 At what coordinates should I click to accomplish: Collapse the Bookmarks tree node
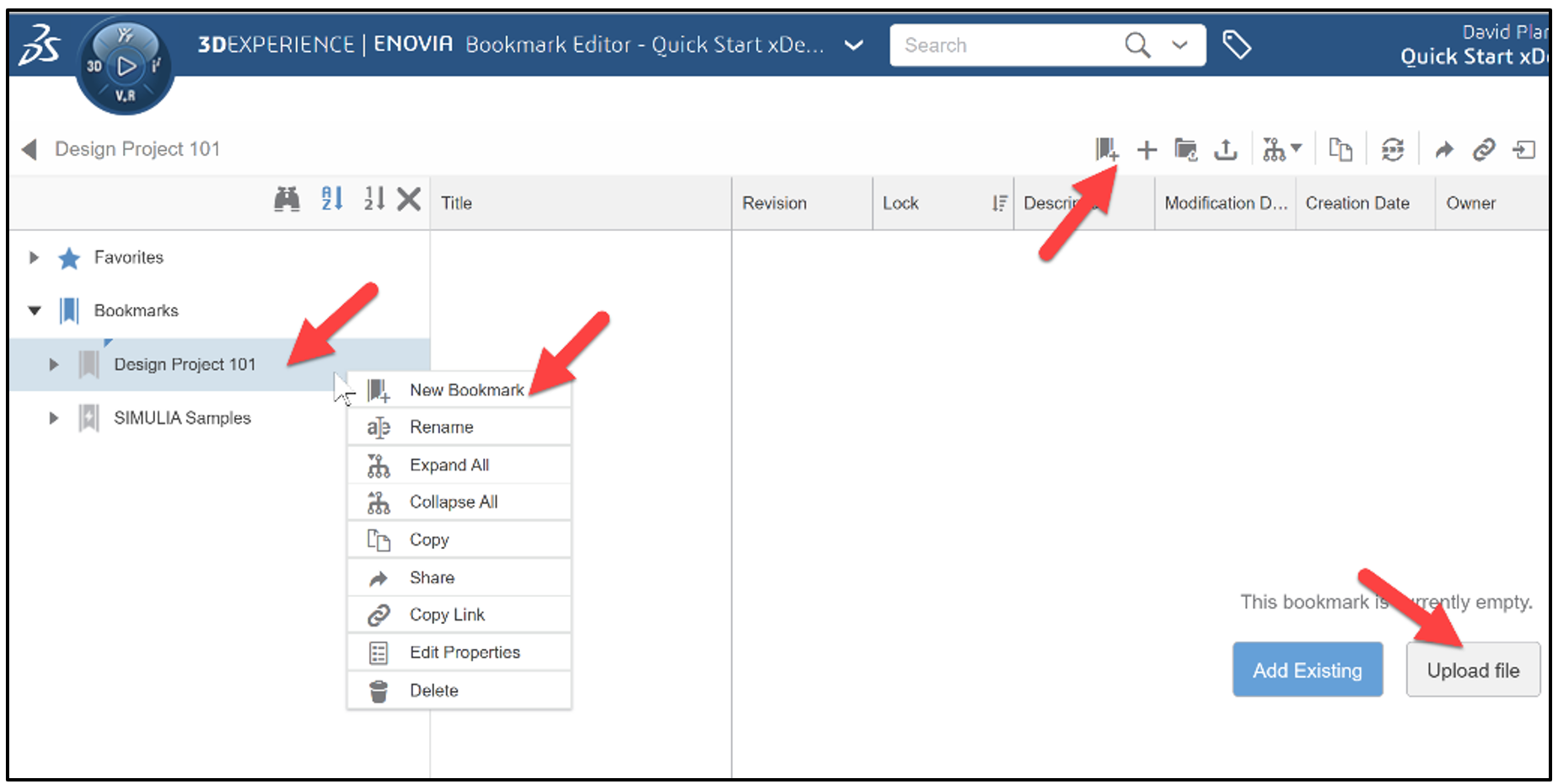(34, 310)
